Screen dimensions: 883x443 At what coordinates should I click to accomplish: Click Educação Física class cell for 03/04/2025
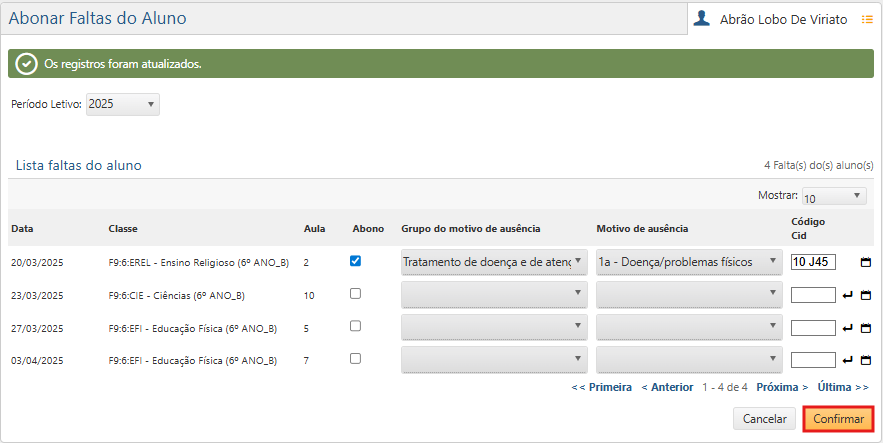click(193, 361)
